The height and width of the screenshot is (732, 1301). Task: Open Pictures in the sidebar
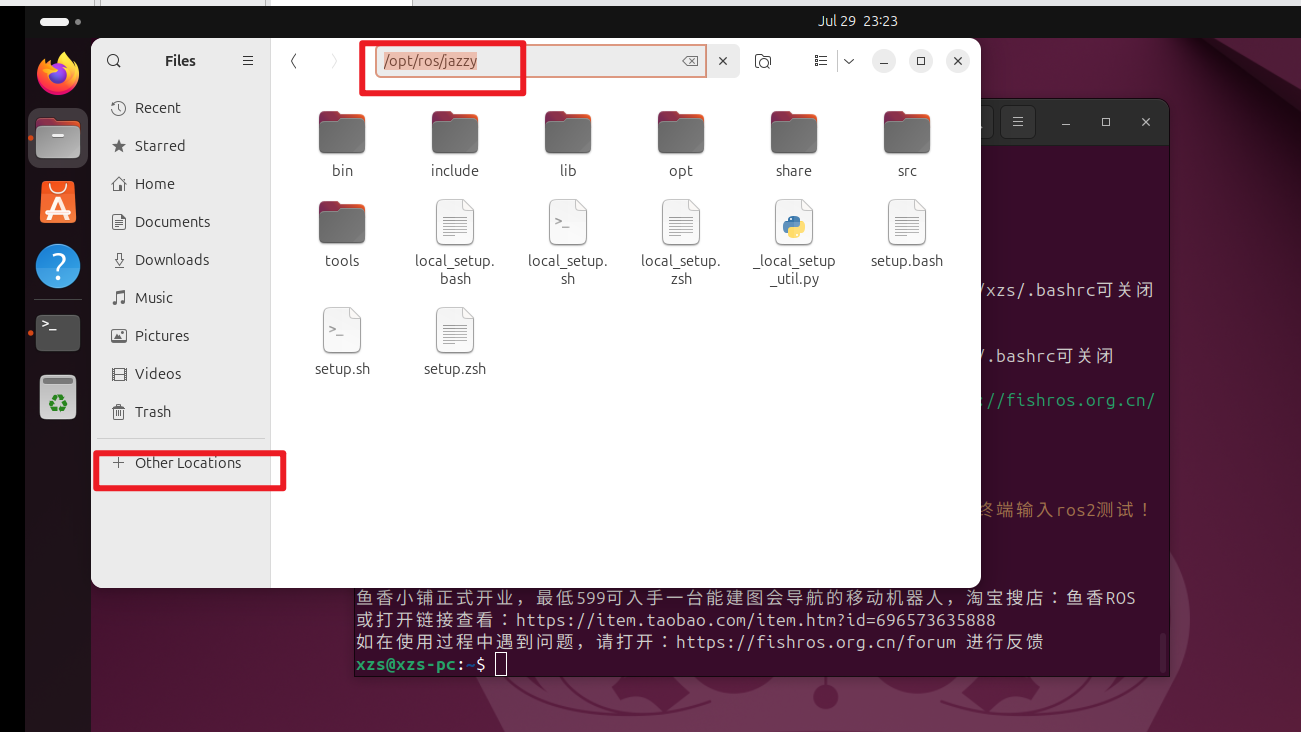tap(180, 336)
